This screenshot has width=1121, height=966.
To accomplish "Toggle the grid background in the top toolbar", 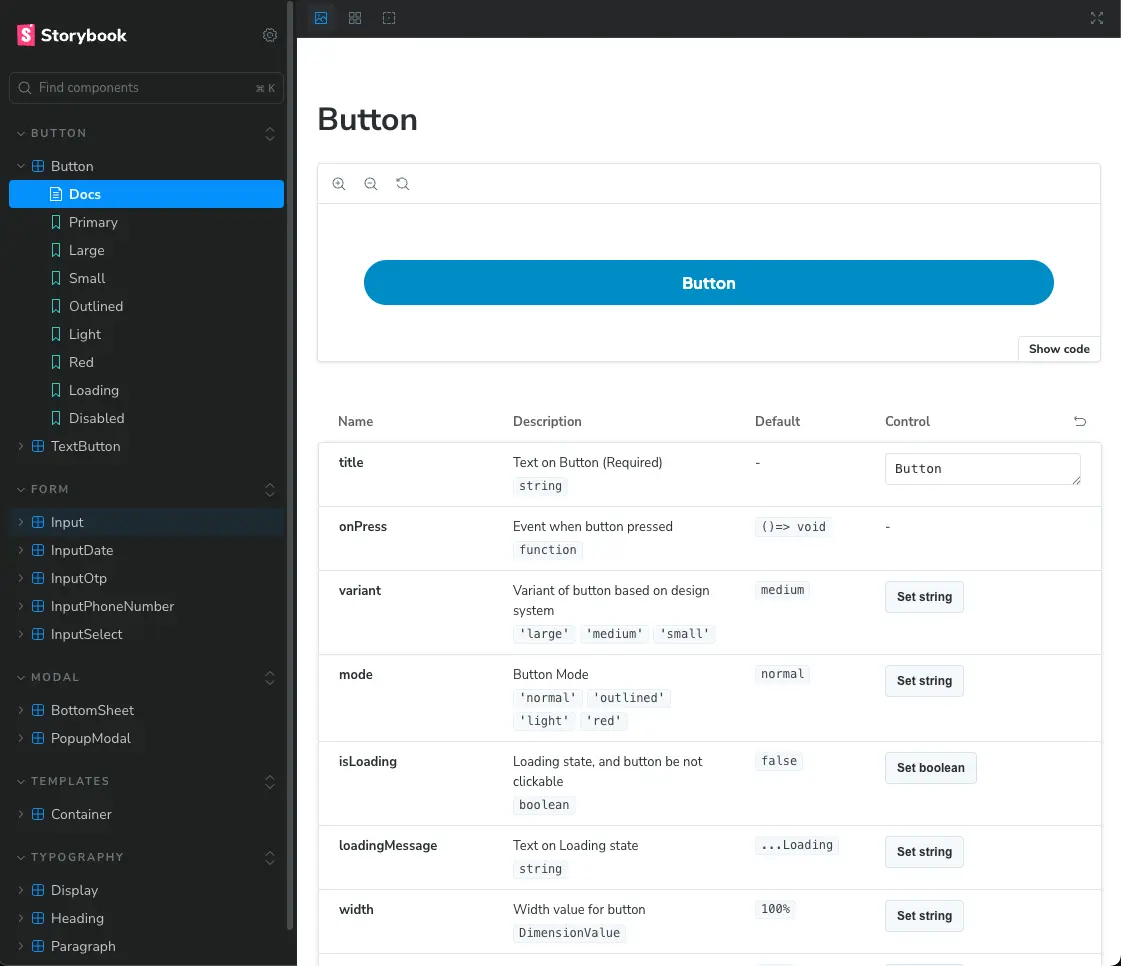I will (355, 18).
